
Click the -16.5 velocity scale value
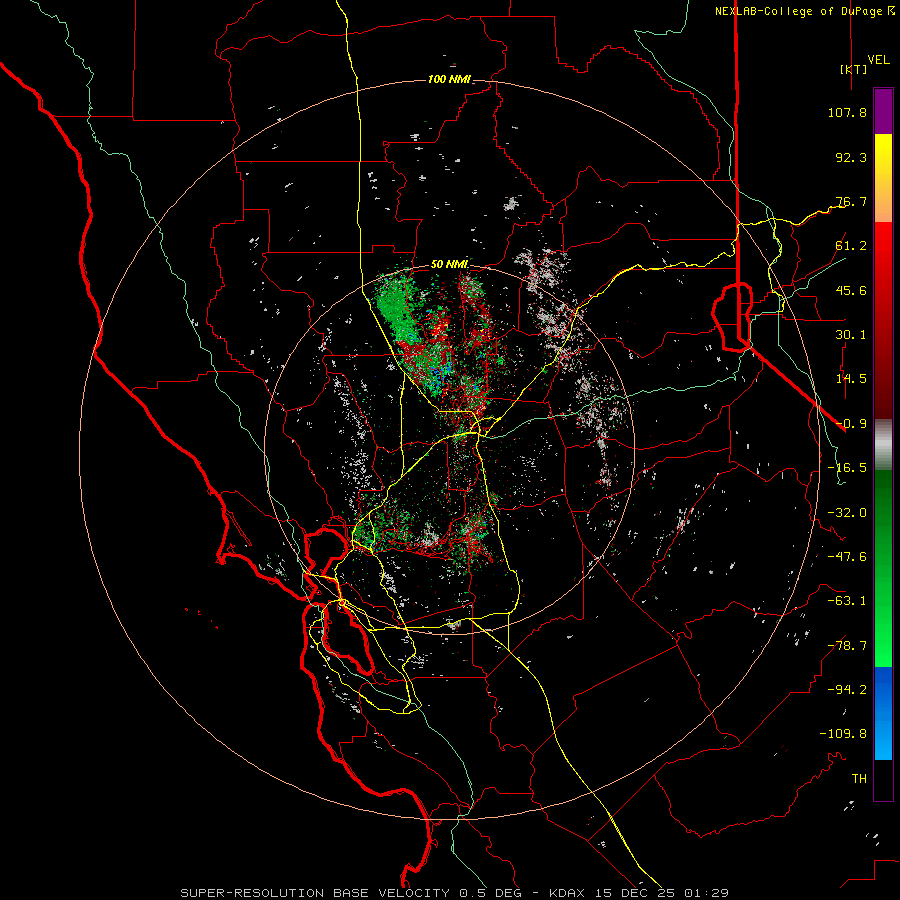coord(847,468)
